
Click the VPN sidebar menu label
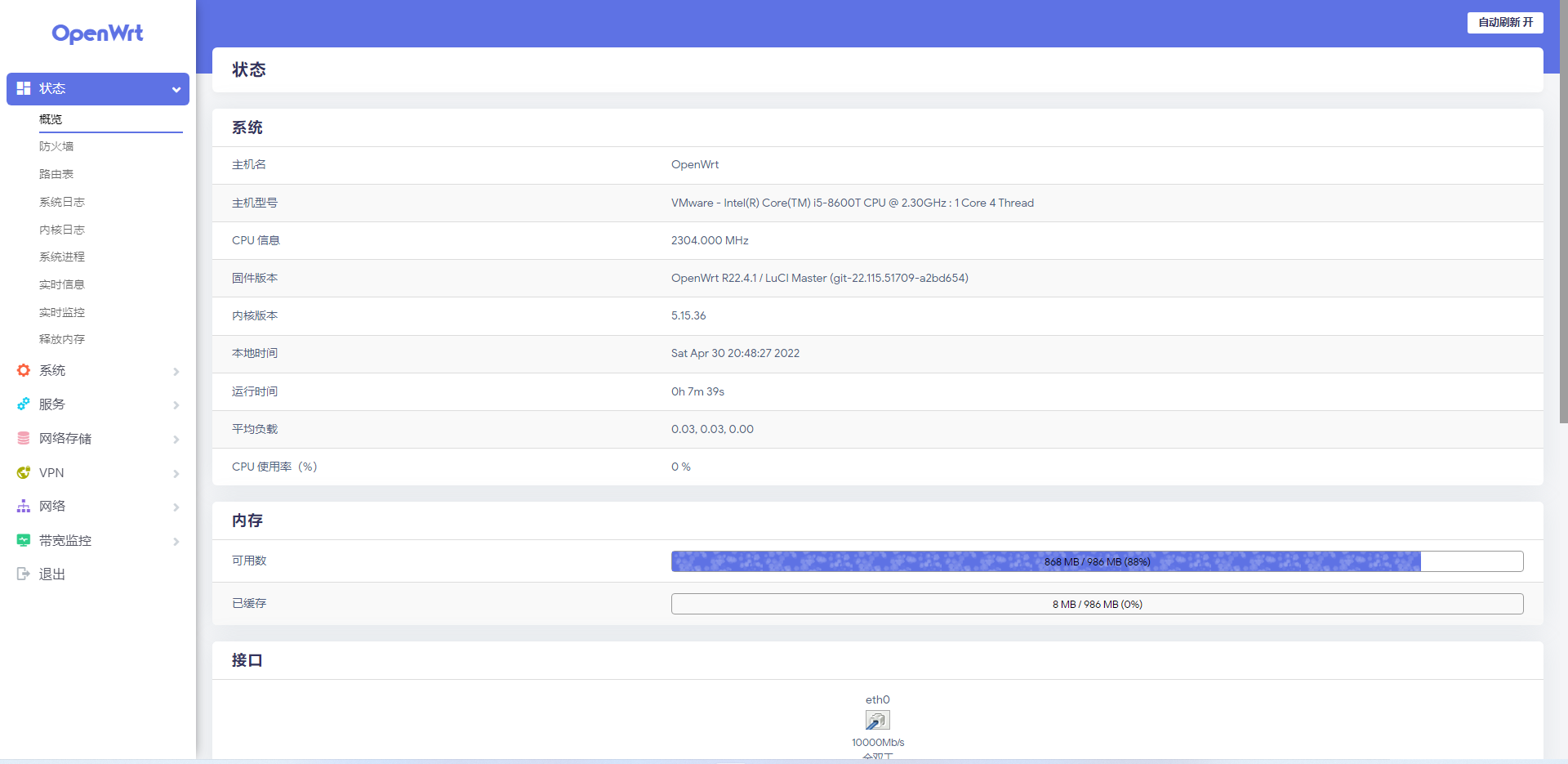click(51, 473)
